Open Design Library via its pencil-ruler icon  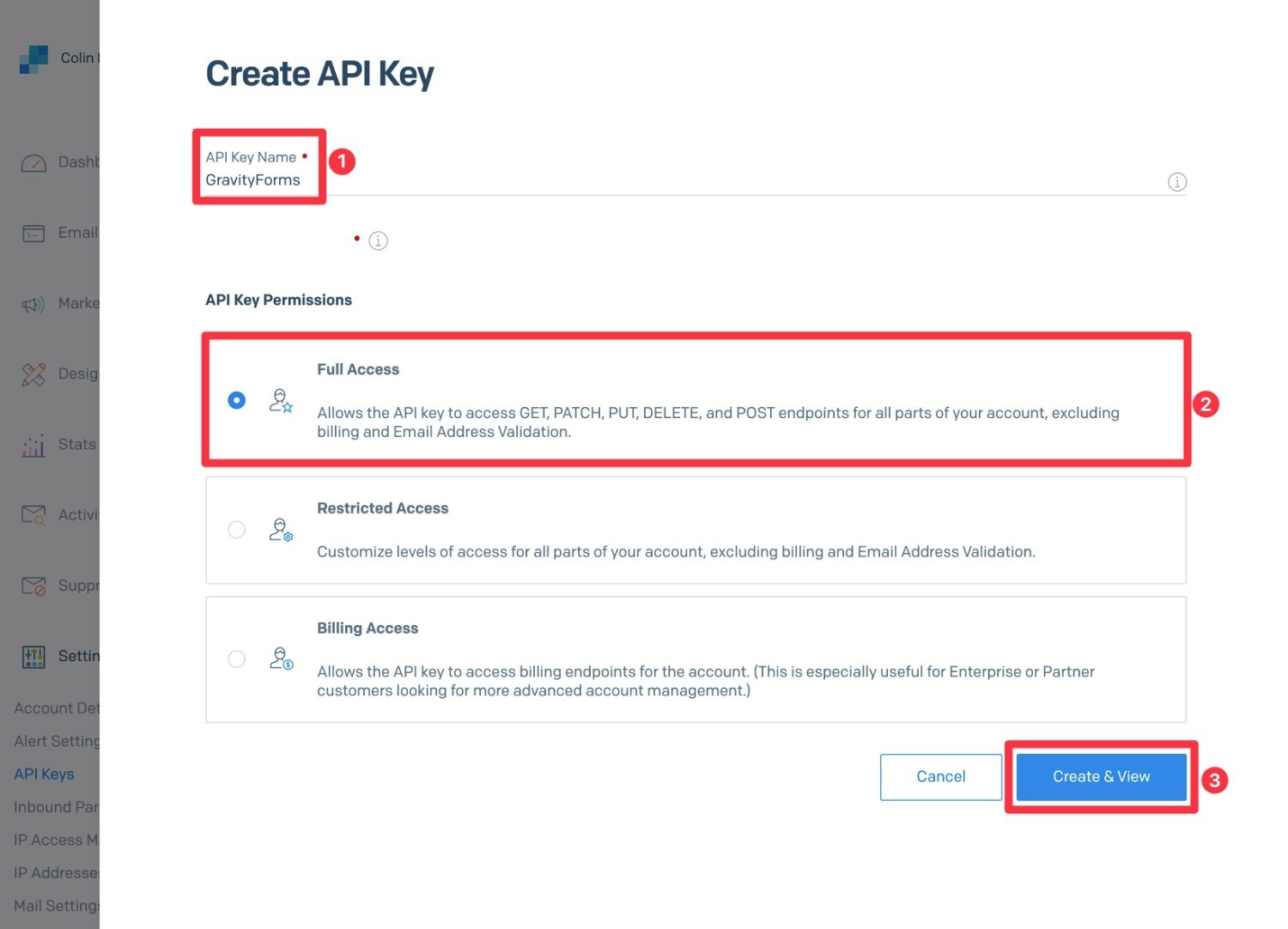33,374
